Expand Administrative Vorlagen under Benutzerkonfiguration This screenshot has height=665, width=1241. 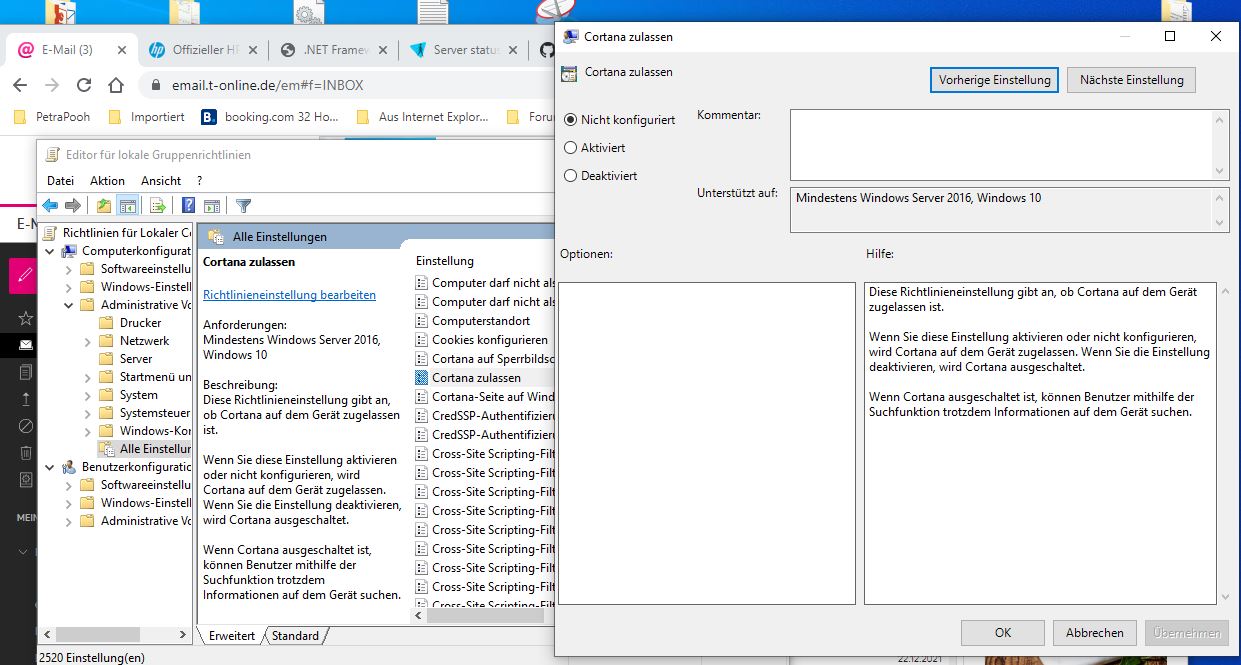[69, 521]
